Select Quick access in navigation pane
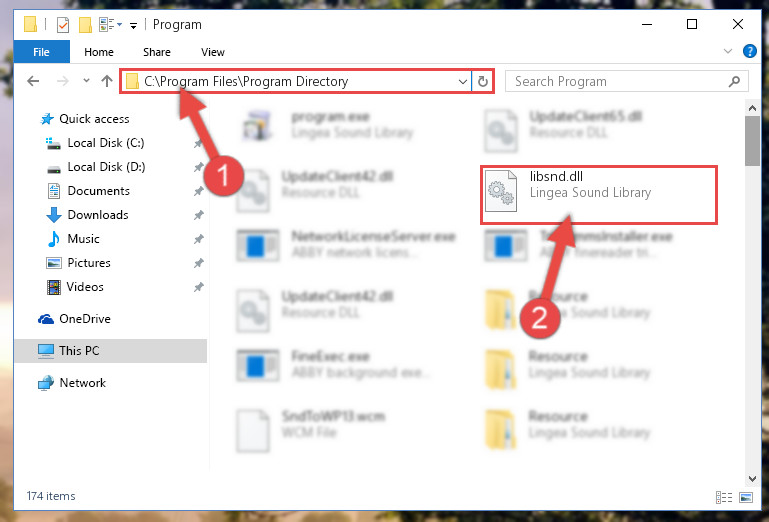 [x=94, y=119]
